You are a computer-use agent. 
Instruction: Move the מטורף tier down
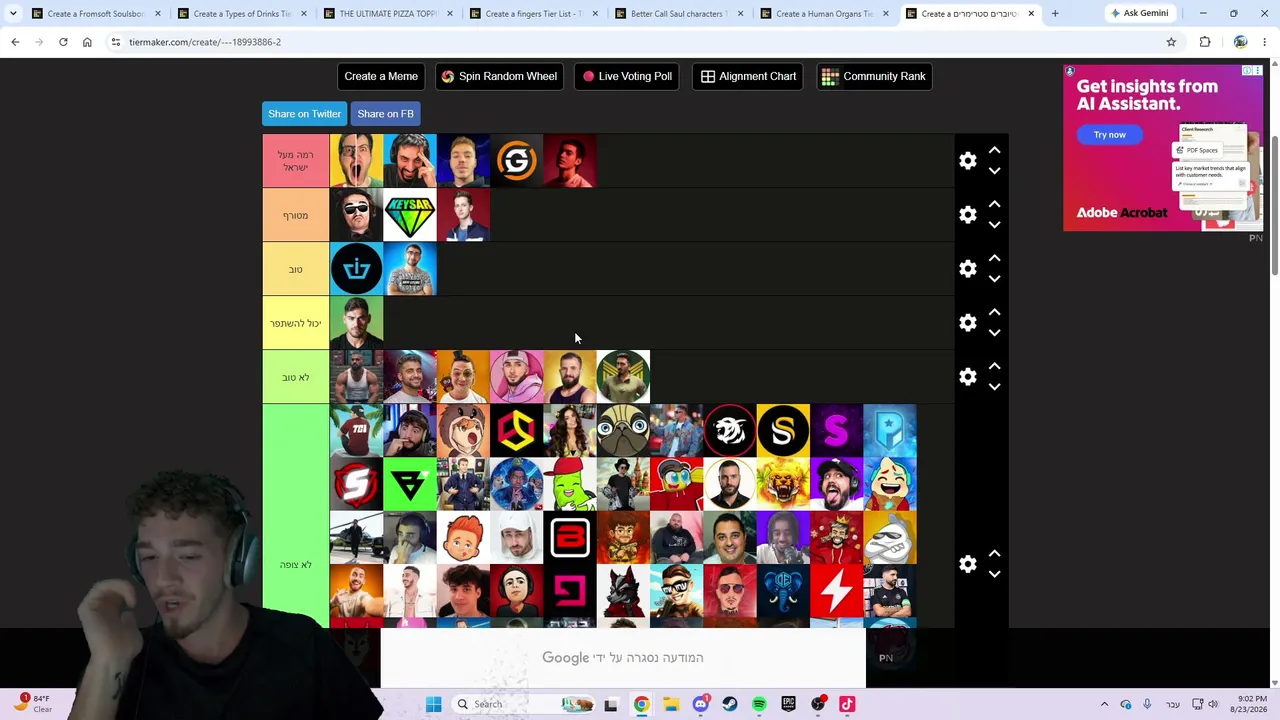coord(994,226)
